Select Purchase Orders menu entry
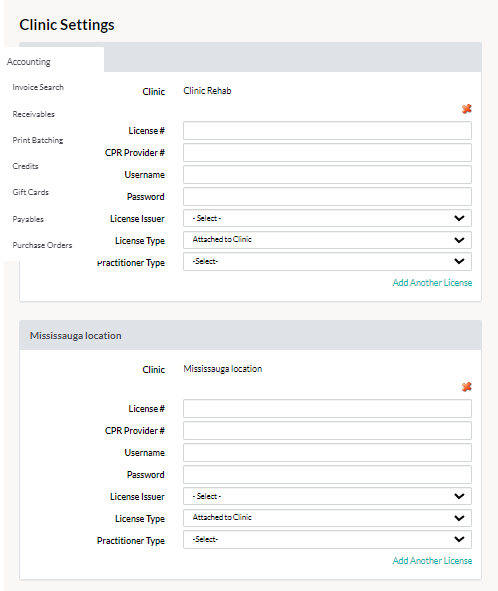This screenshot has height=591, width=498. tap(42, 245)
